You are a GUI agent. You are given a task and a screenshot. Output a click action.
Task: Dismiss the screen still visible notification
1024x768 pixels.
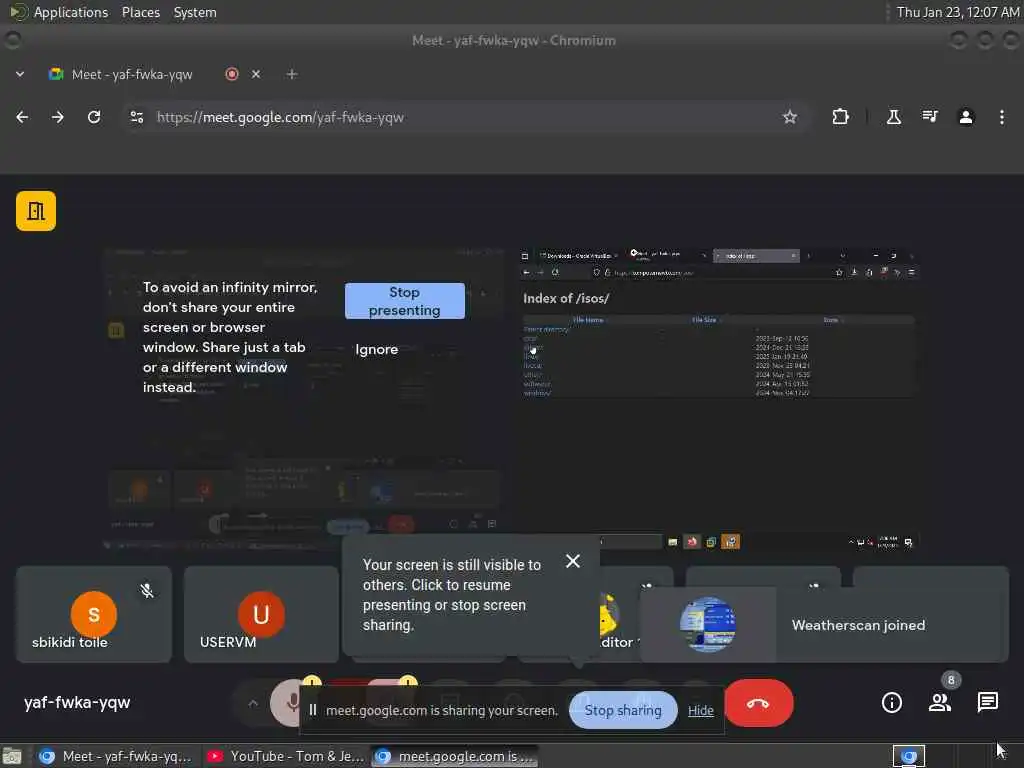pos(573,561)
